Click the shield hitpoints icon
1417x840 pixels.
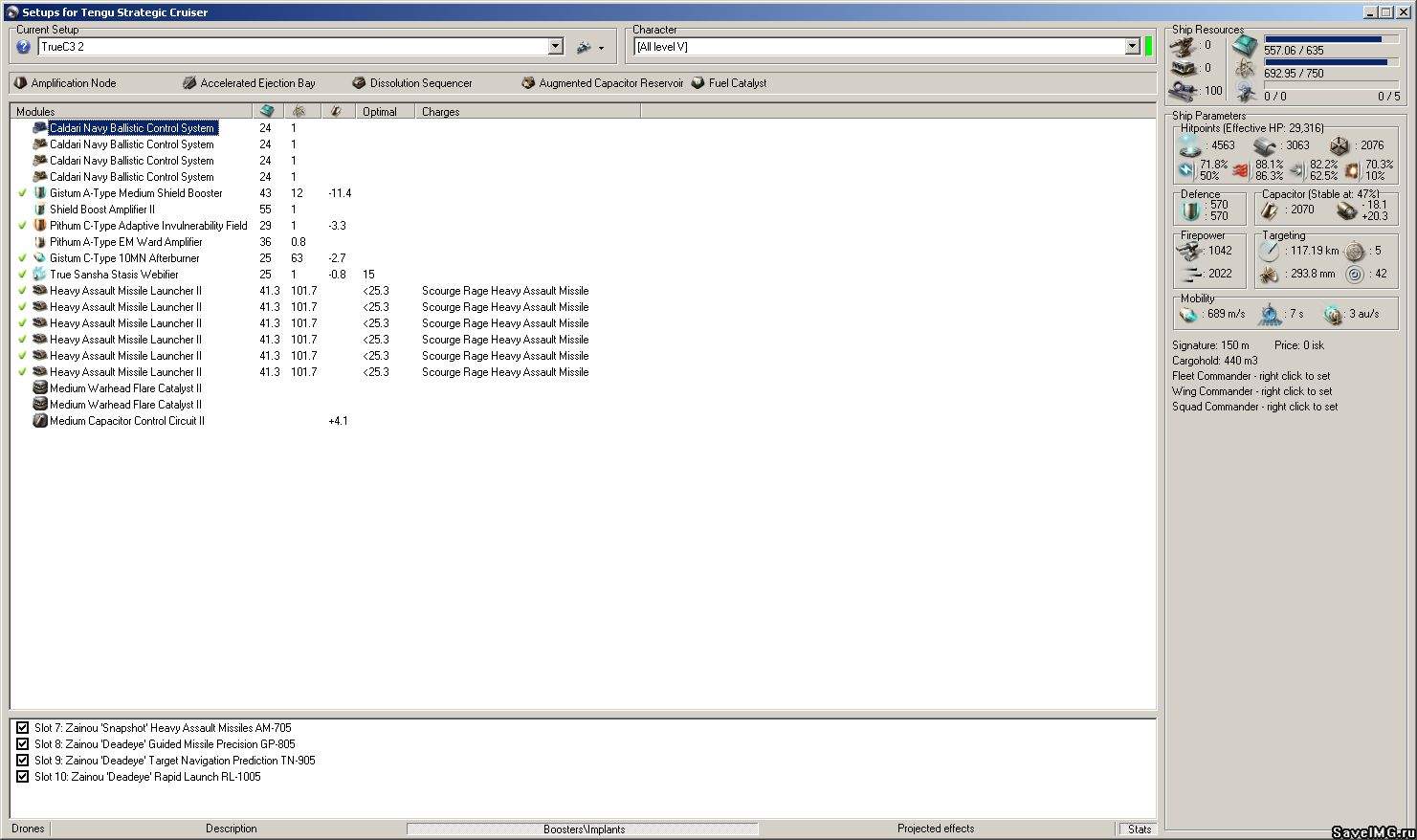point(1190,145)
